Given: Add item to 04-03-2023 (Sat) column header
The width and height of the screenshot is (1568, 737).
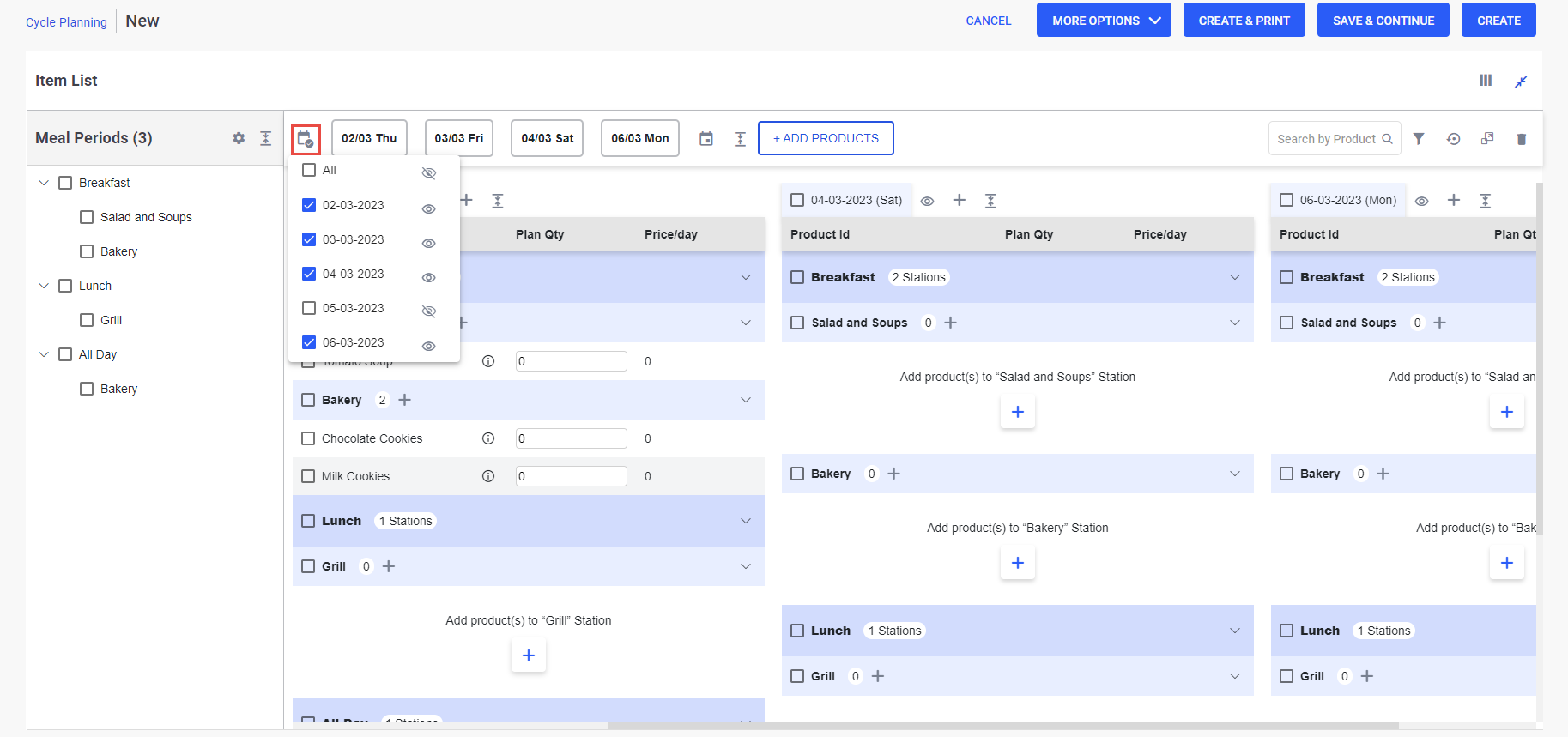Looking at the screenshot, I should [x=960, y=200].
